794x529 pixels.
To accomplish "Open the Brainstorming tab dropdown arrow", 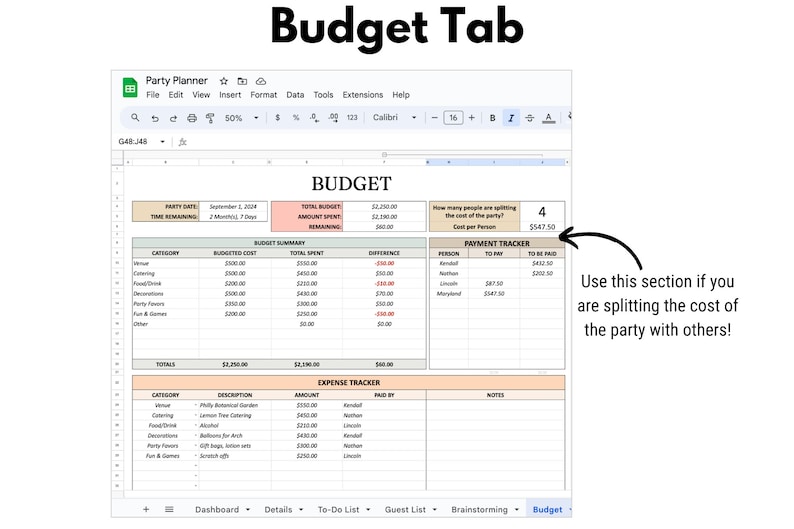I will (x=517, y=510).
